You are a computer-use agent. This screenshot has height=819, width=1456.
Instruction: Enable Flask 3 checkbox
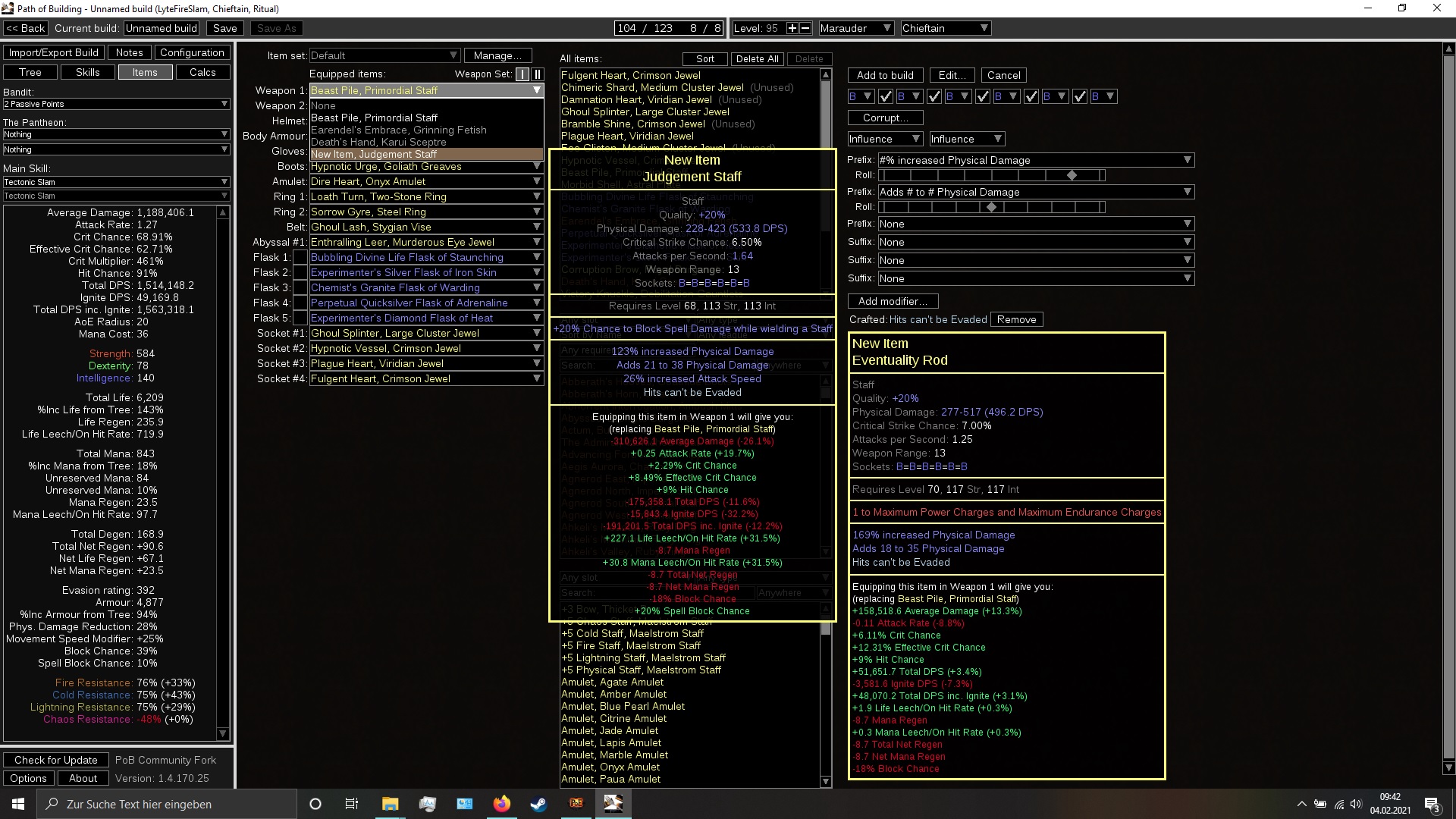(300, 288)
